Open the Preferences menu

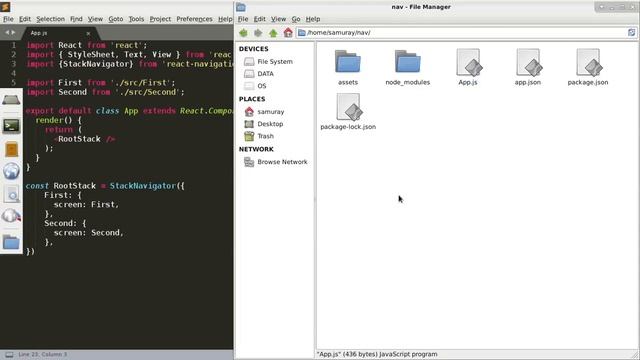194,19
